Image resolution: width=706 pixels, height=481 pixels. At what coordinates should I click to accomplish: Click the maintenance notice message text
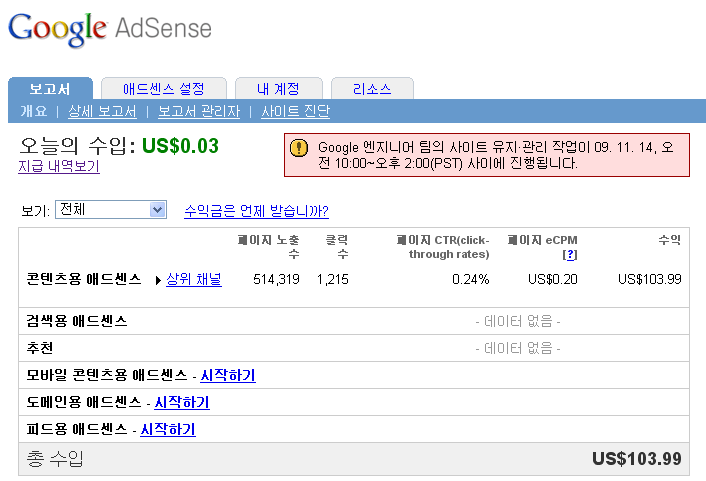point(495,155)
